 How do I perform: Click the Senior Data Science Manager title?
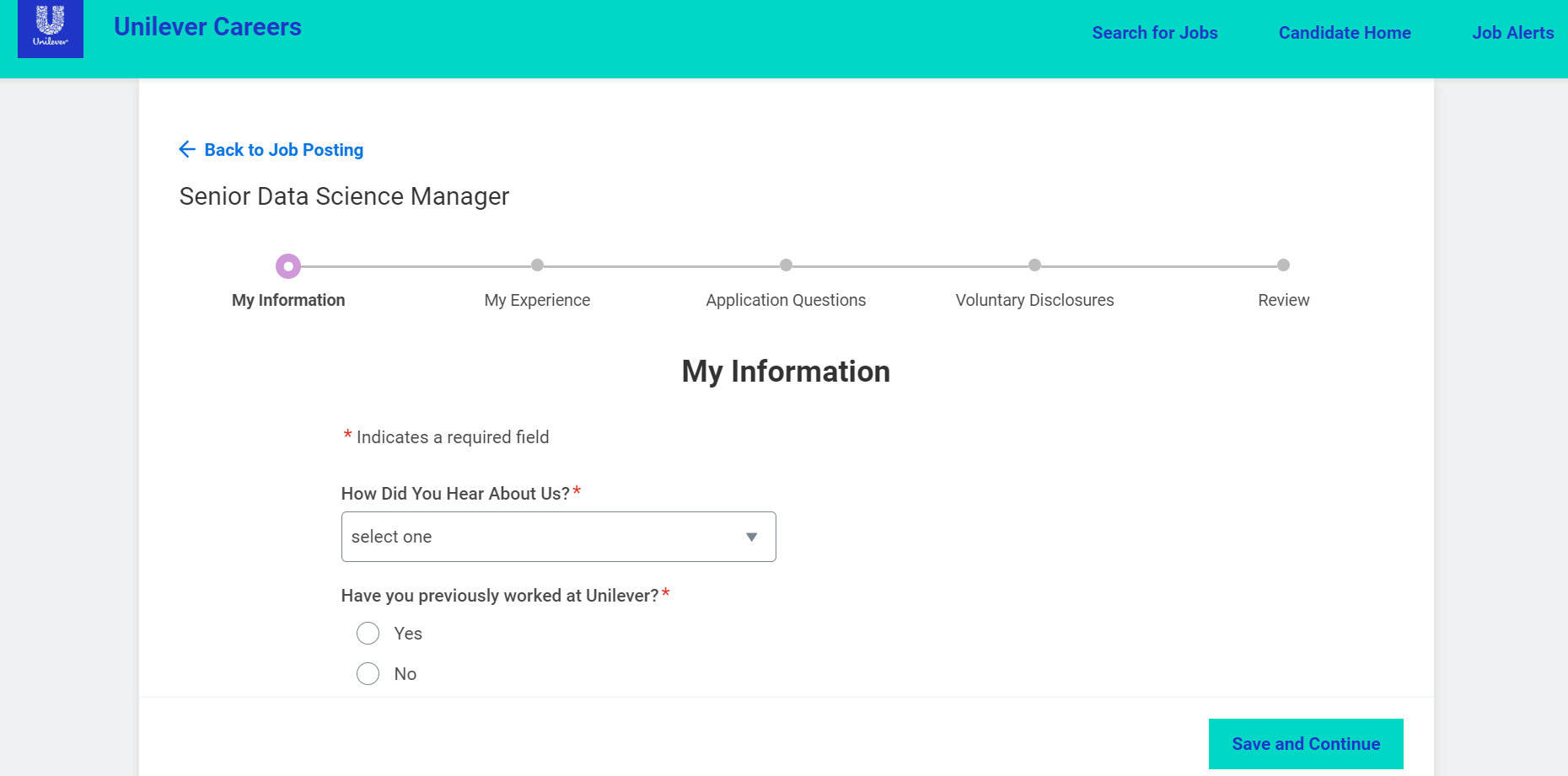(344, 196)
